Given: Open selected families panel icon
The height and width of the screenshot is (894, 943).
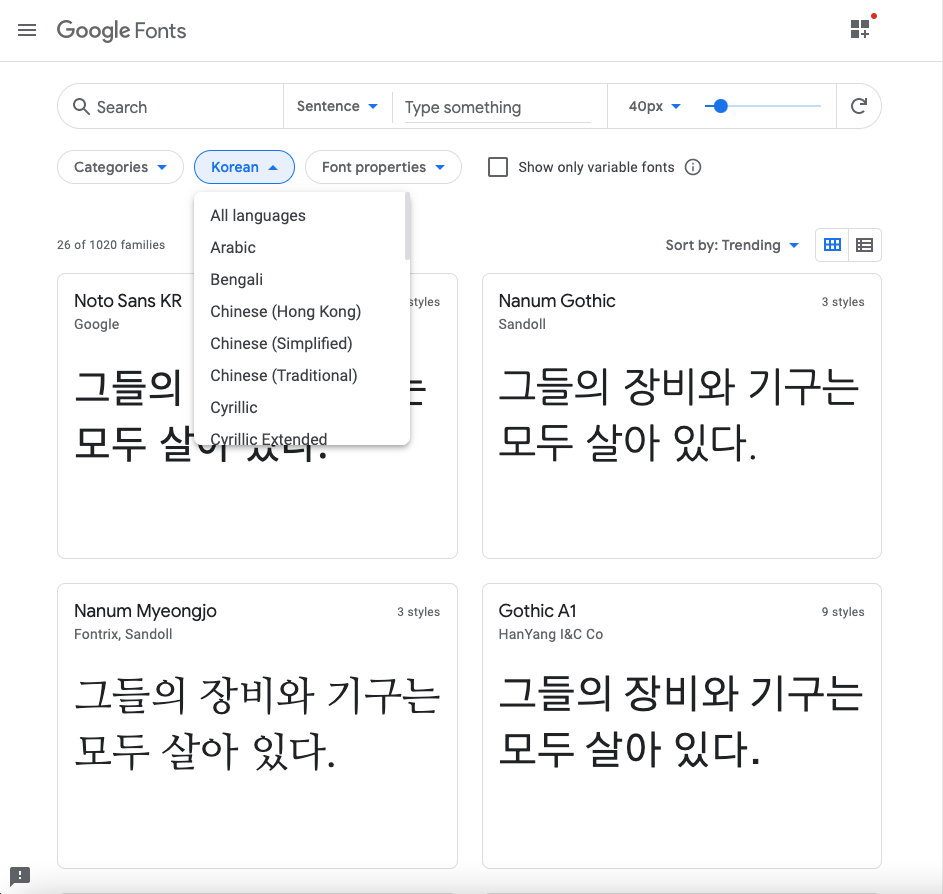Looking at the screenshot, I should click(860, 28).
